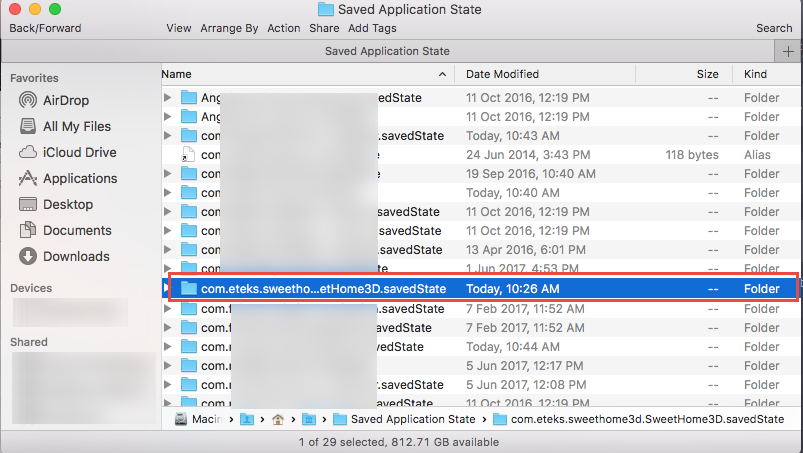Click the folder icon dated 13 Apr 2016
The image size is (803, 453).
click(189, 250)
